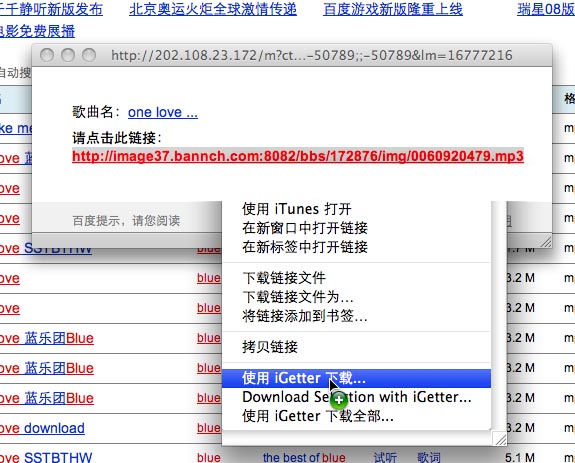The height and width of the screenshot is (463, 575).
Task: Click the 歌曲名： label in popup
Action: [96, 112]
